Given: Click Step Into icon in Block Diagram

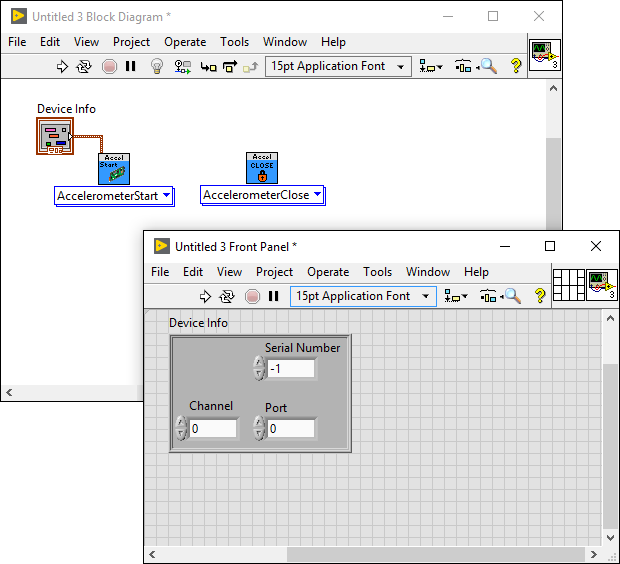Looking at the screenshot, I should click(208, 66).
